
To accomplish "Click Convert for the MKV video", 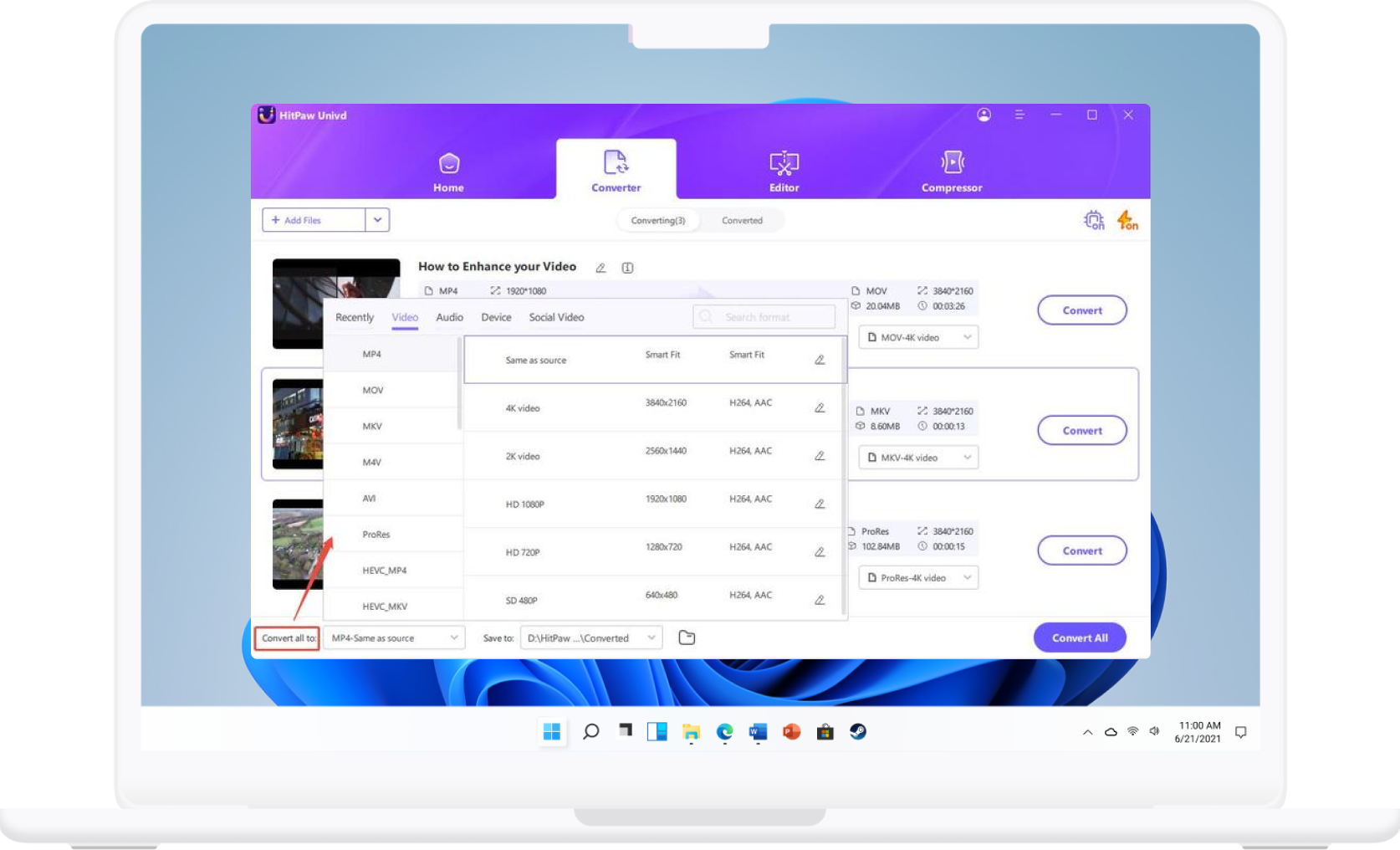I will pos(1081,430).
